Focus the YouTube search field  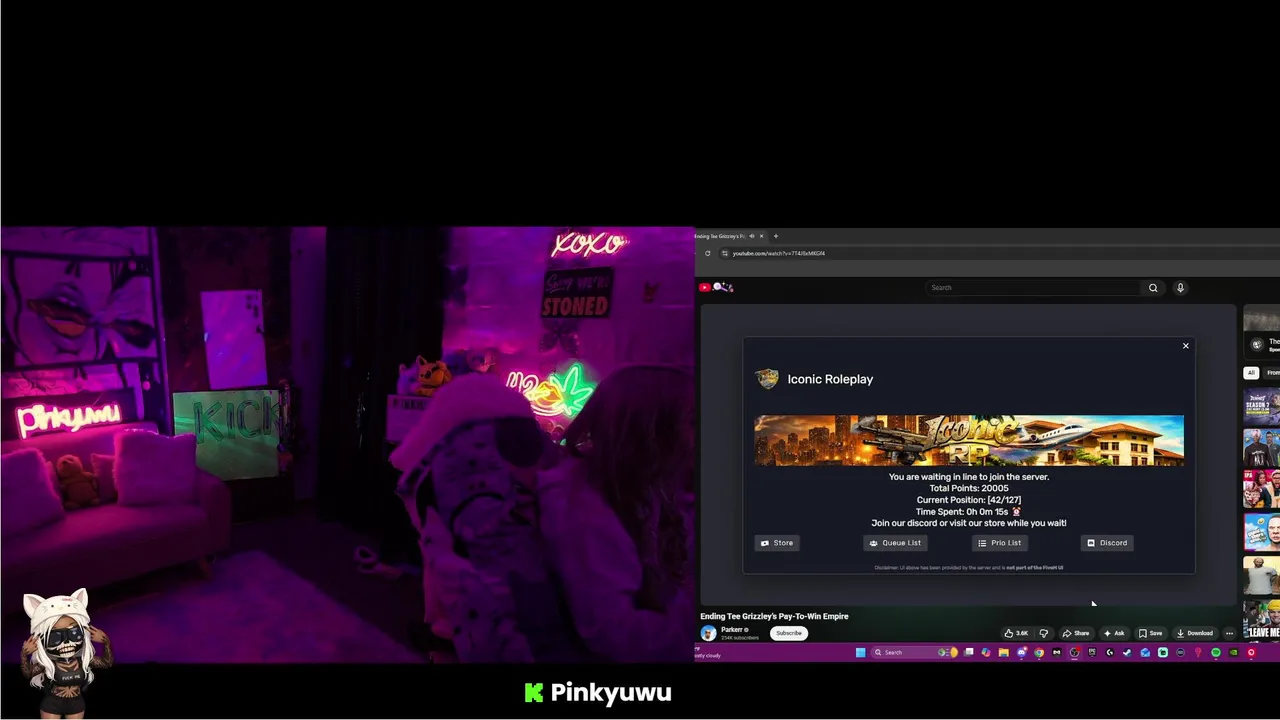(x=1033, y=288)
